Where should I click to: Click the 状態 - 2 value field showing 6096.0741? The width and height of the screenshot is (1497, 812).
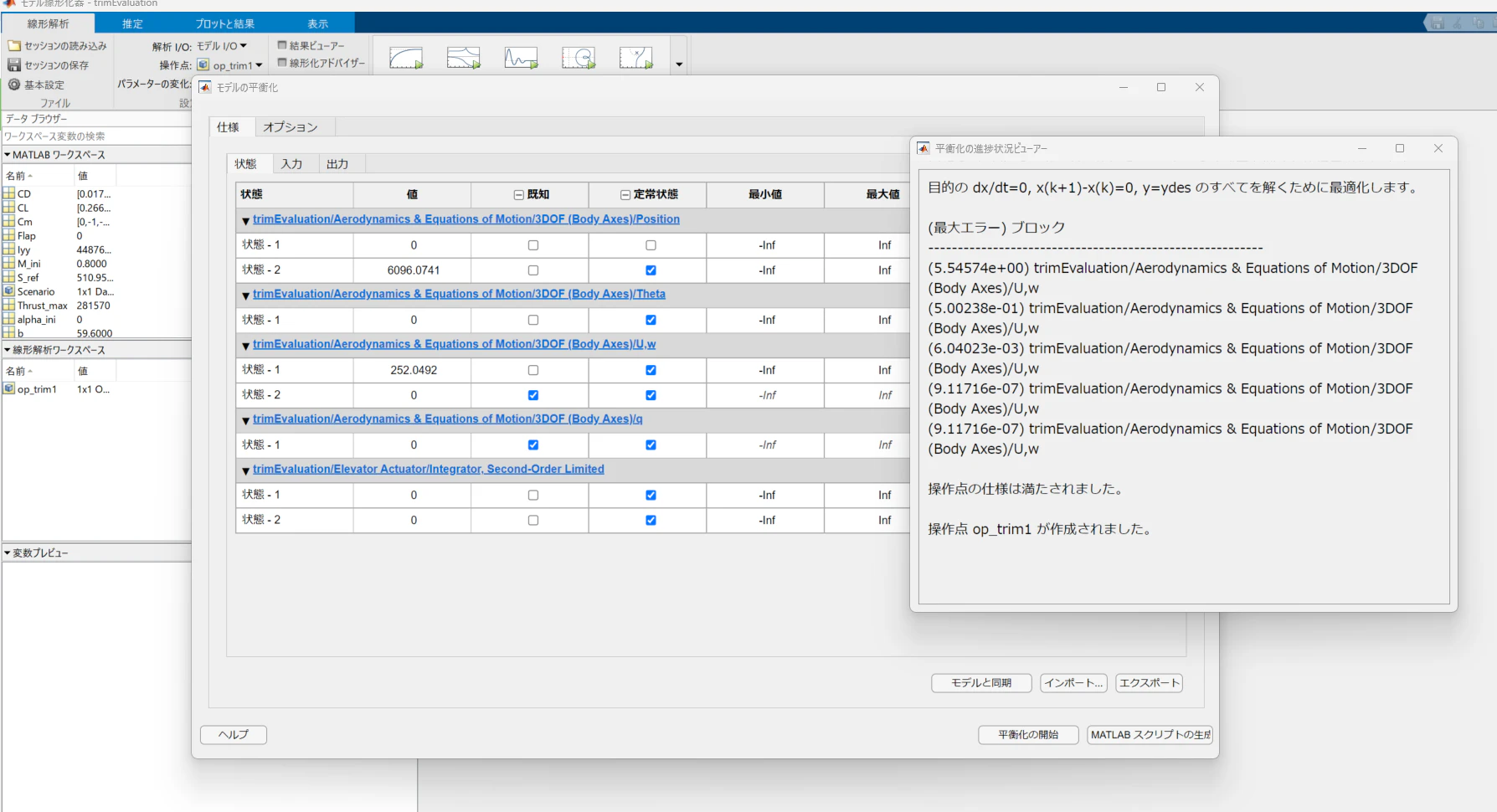pos(412,270)
